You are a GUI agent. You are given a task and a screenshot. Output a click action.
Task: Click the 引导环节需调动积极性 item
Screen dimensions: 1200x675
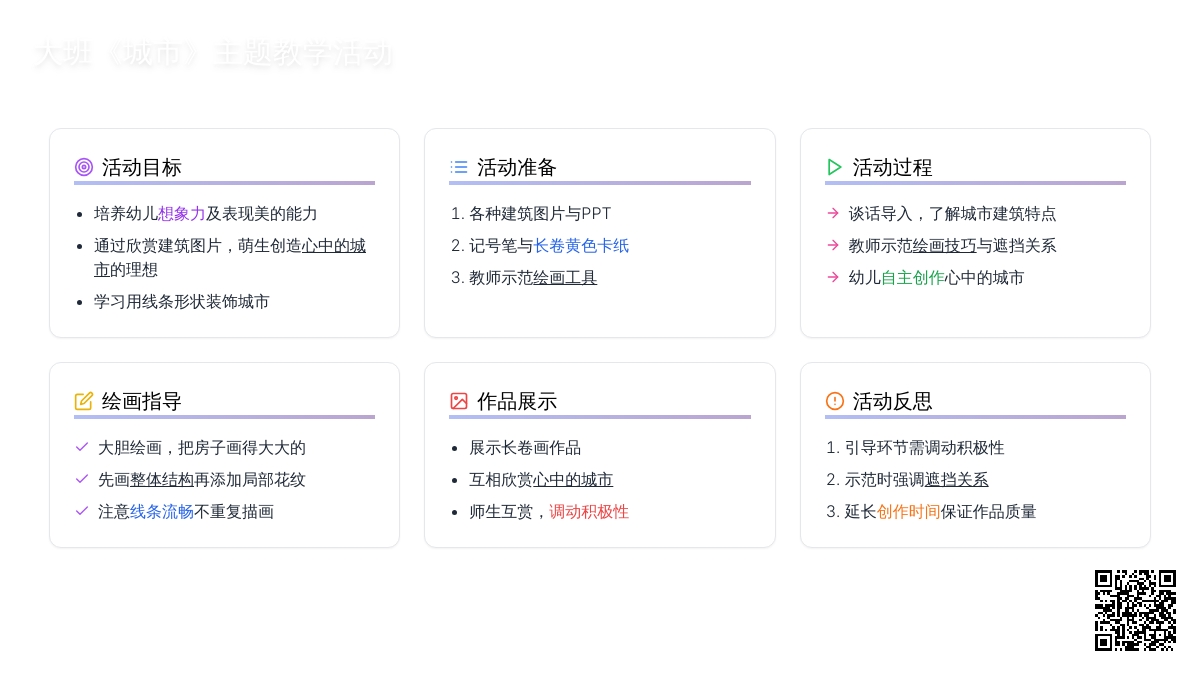click(x=925, y=447)
